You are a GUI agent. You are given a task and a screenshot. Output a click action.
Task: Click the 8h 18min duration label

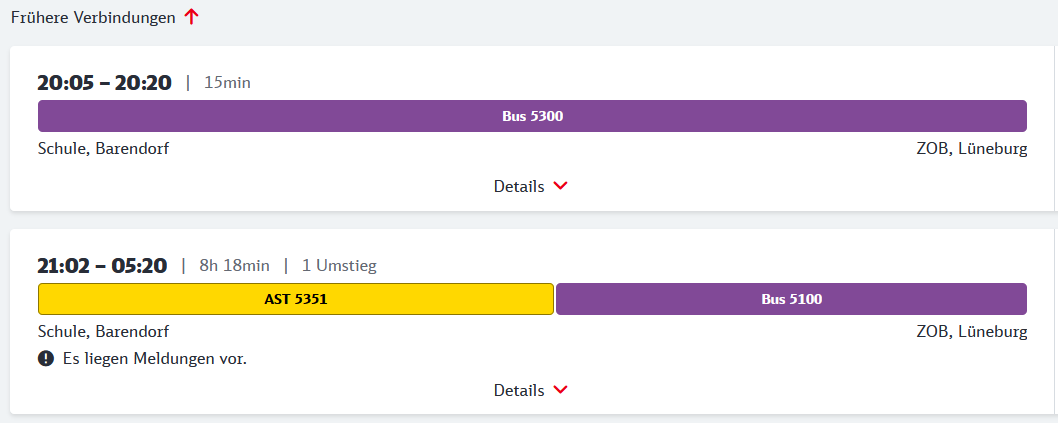(x=234, y=266)
